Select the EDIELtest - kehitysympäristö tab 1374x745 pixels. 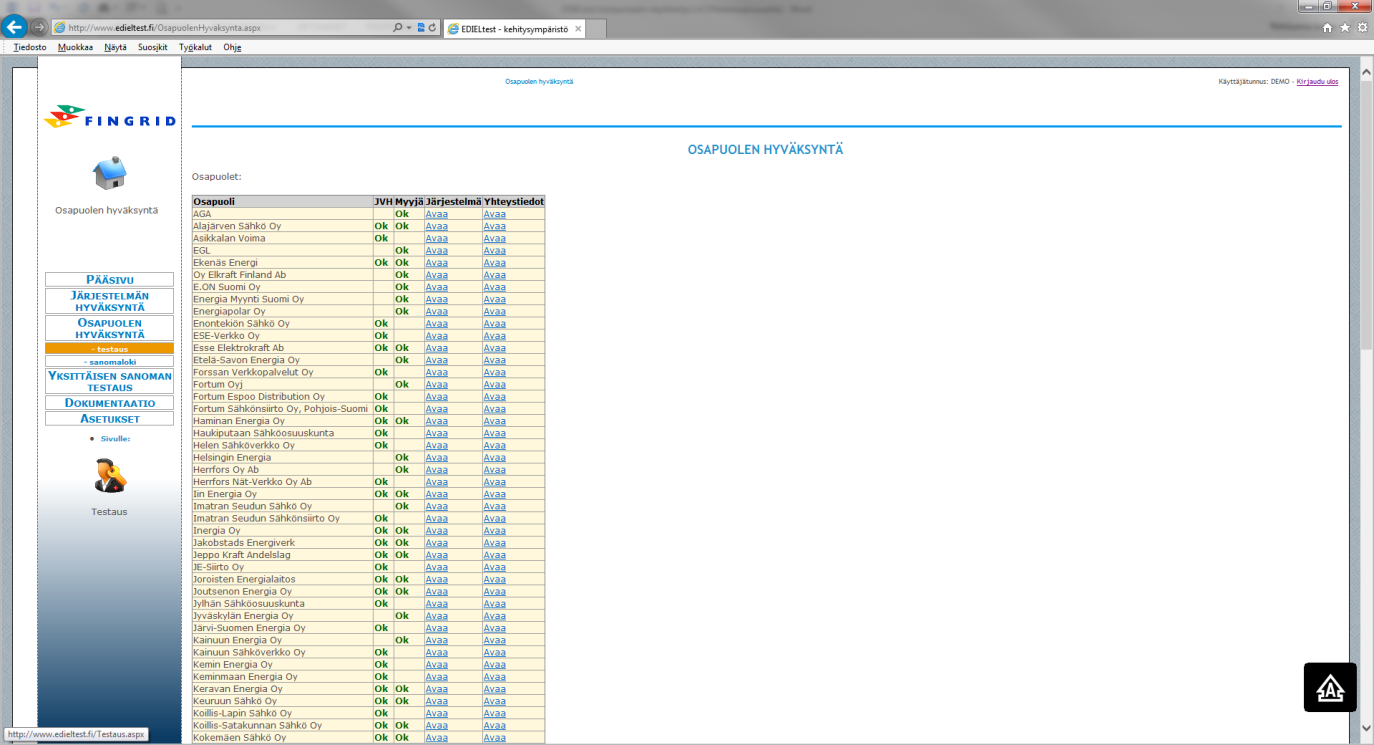pos(515,29)
